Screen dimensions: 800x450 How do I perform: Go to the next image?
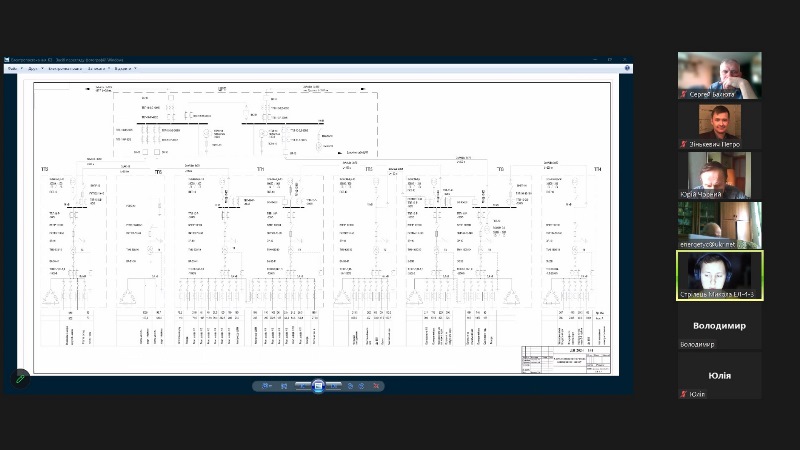[x=334, y=386]
